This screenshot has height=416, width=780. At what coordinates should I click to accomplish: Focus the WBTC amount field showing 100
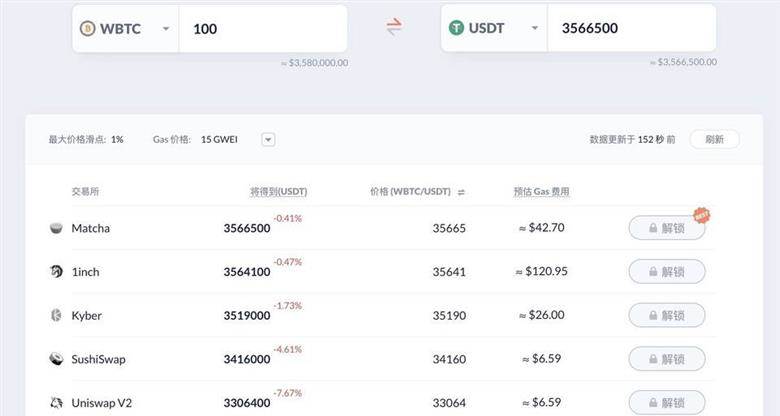click(263, 29)
